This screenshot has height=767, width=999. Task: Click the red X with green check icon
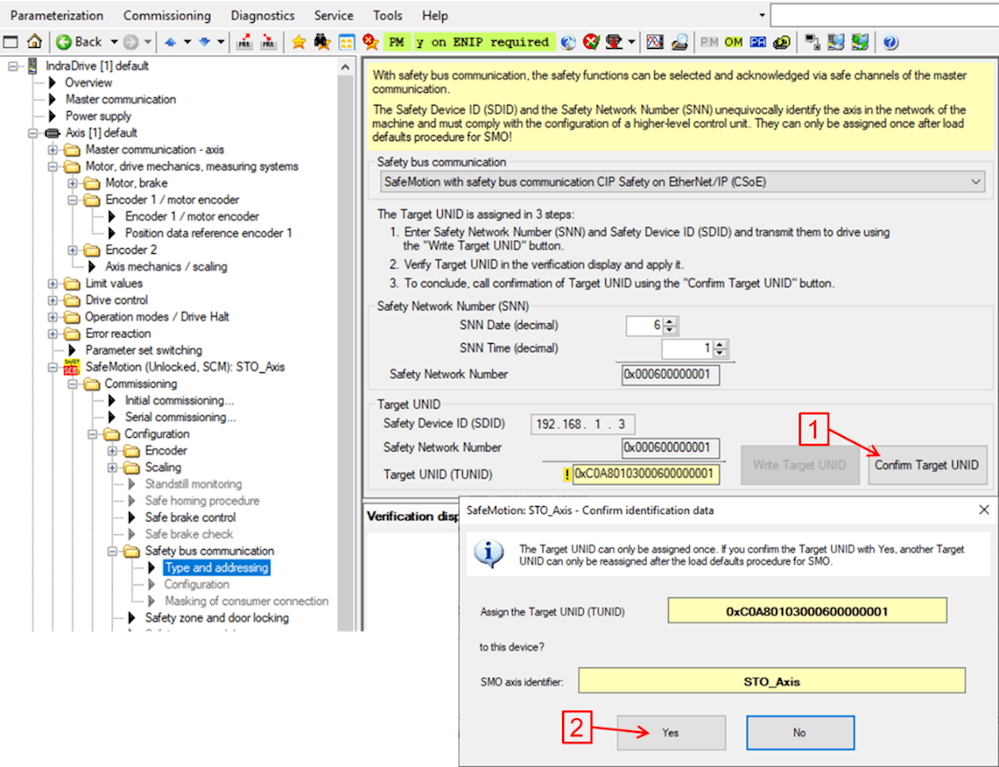(591, 42)
